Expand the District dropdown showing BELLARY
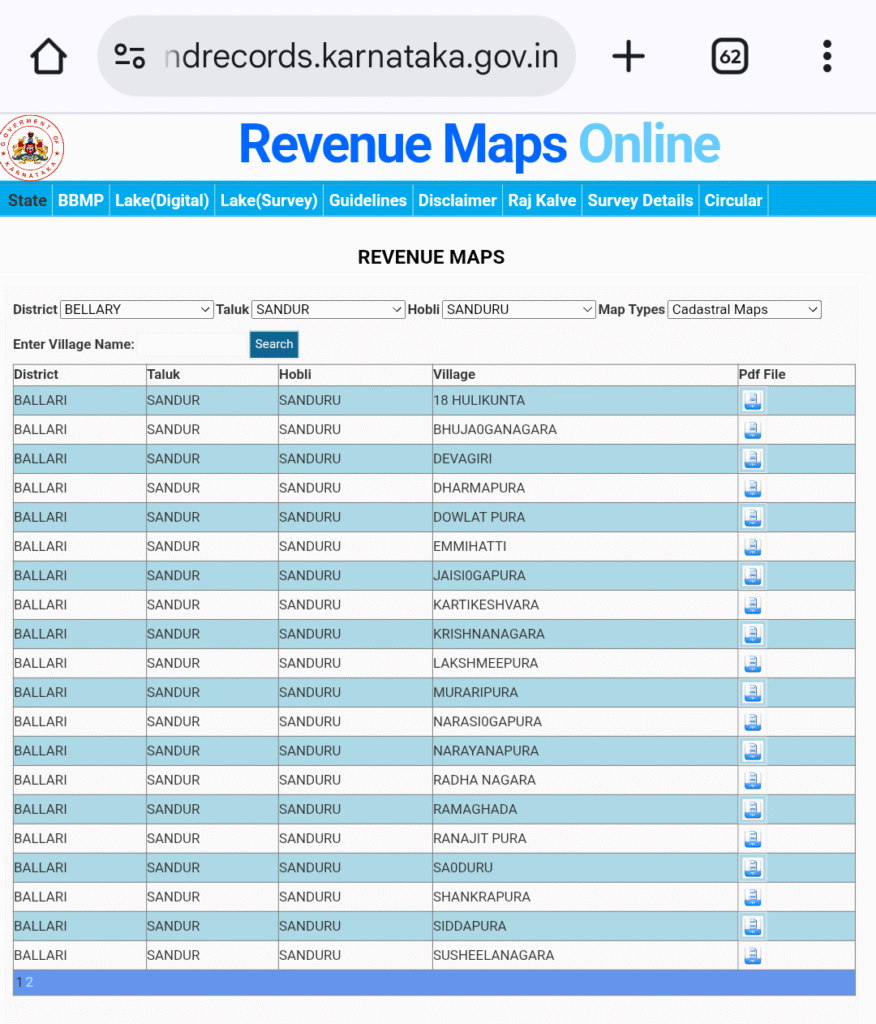Screen dimensions: 876x1024 [x=137, y=310]
